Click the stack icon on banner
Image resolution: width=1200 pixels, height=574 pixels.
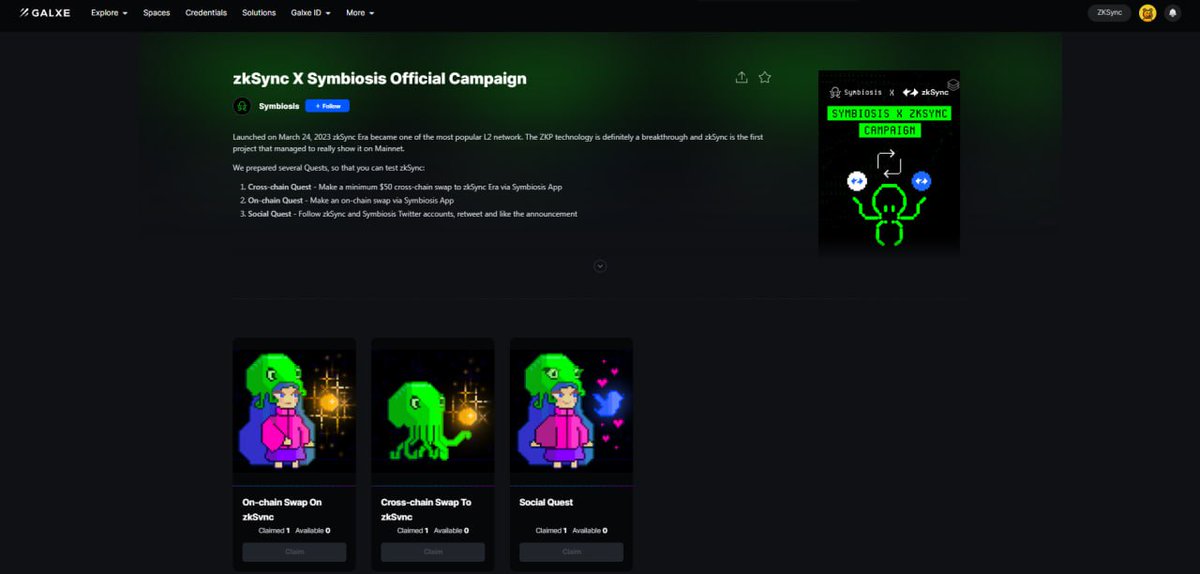tap(952, 85)
